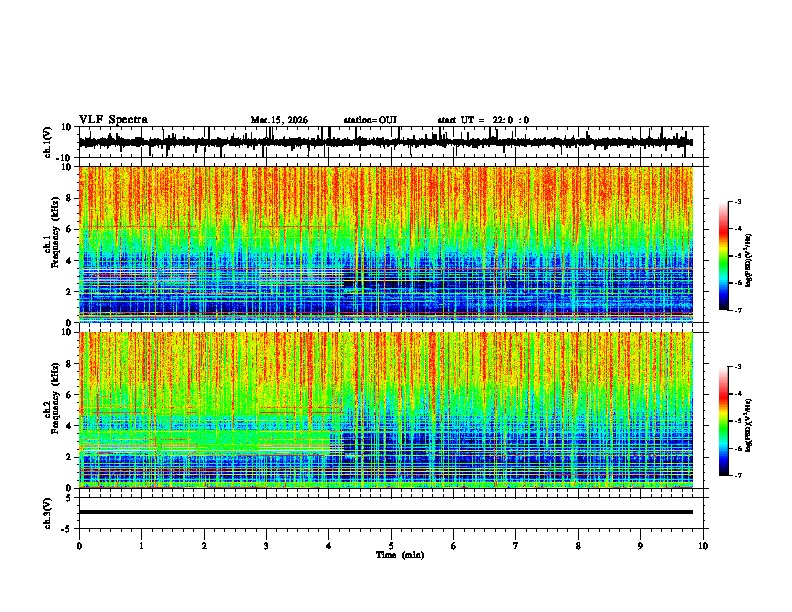This screenshot has height=612, width=792.
Task: Select the "Time (min)" axis title
Action: coord(400,555)
